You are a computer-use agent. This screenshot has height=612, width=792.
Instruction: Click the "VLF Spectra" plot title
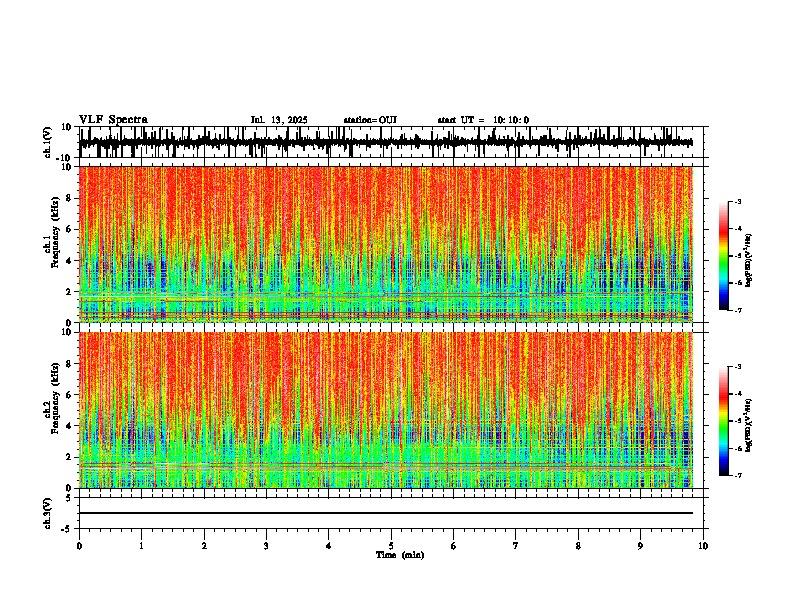point(113,120)
